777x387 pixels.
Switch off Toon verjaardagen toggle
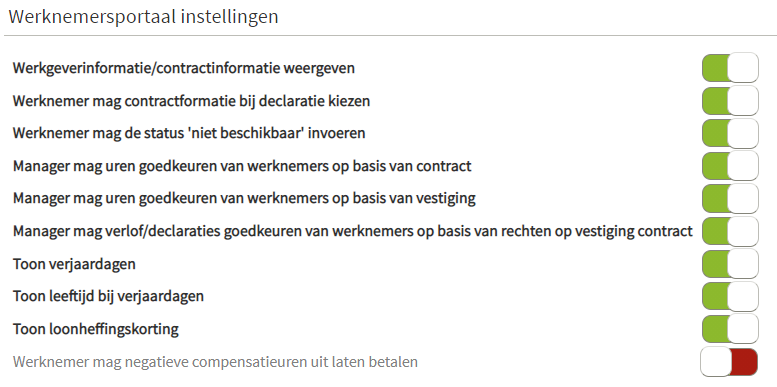[730, 264]
